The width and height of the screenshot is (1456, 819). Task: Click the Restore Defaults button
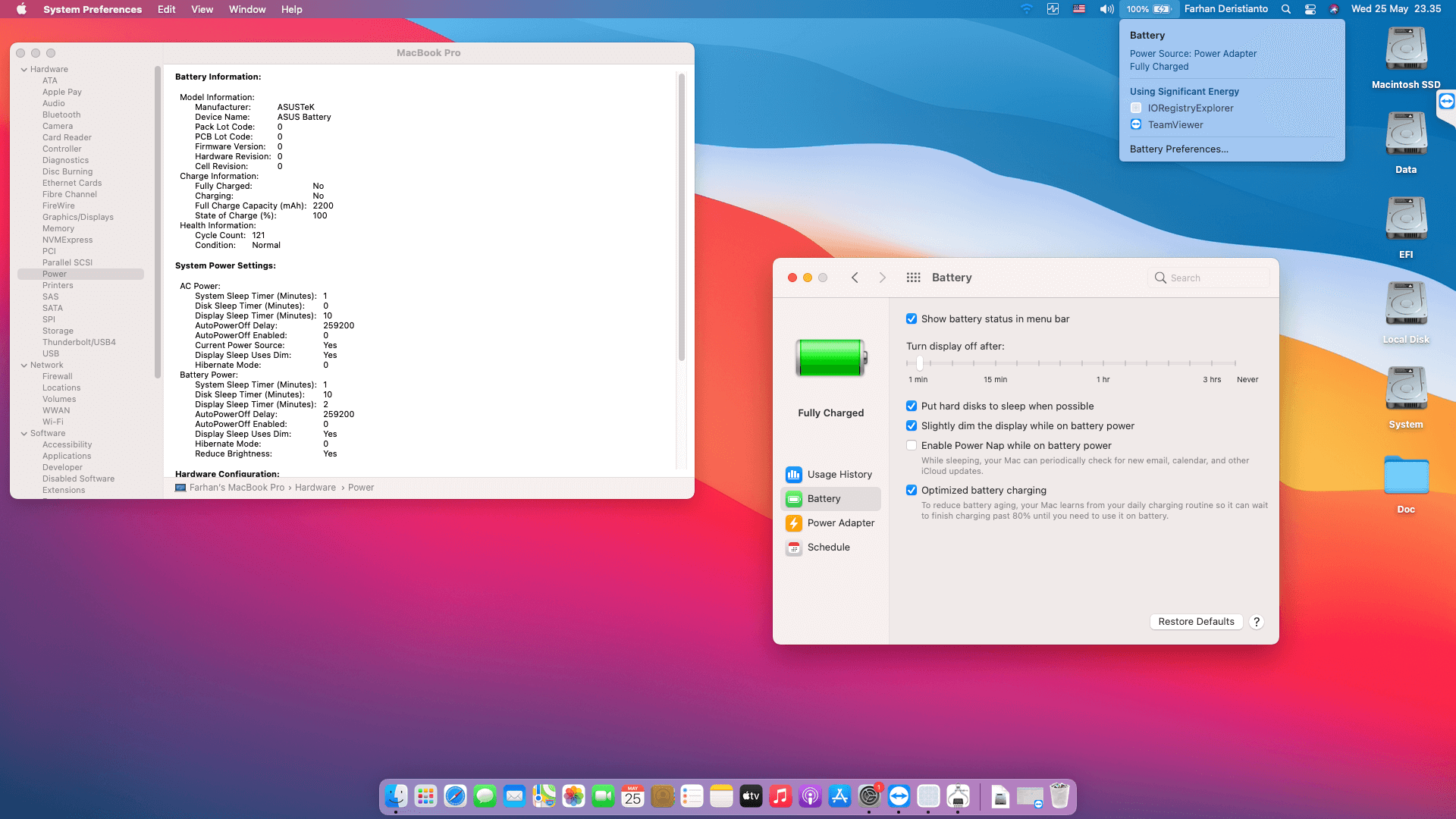click(1196, 621)
